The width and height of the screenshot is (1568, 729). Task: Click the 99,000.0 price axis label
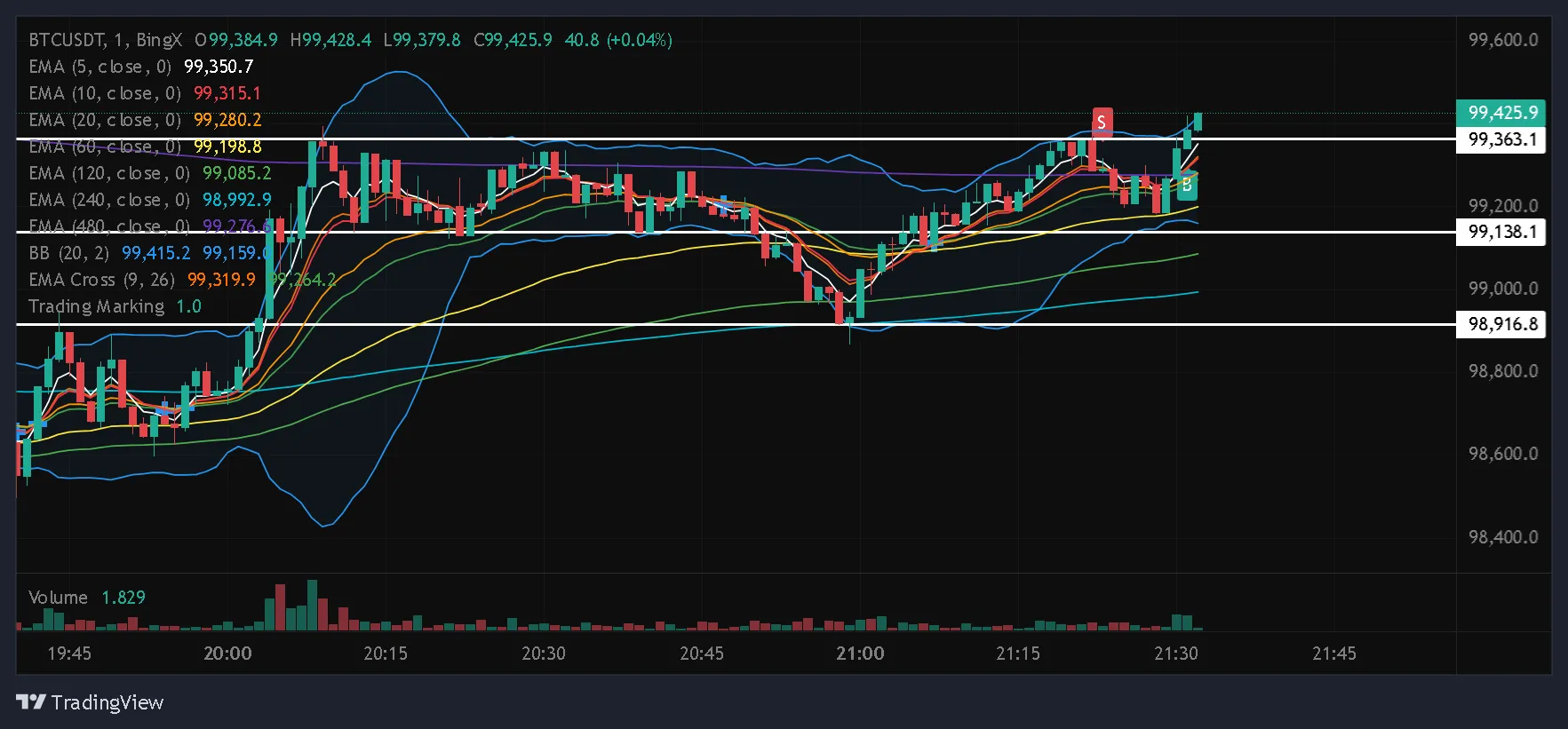1503,289
